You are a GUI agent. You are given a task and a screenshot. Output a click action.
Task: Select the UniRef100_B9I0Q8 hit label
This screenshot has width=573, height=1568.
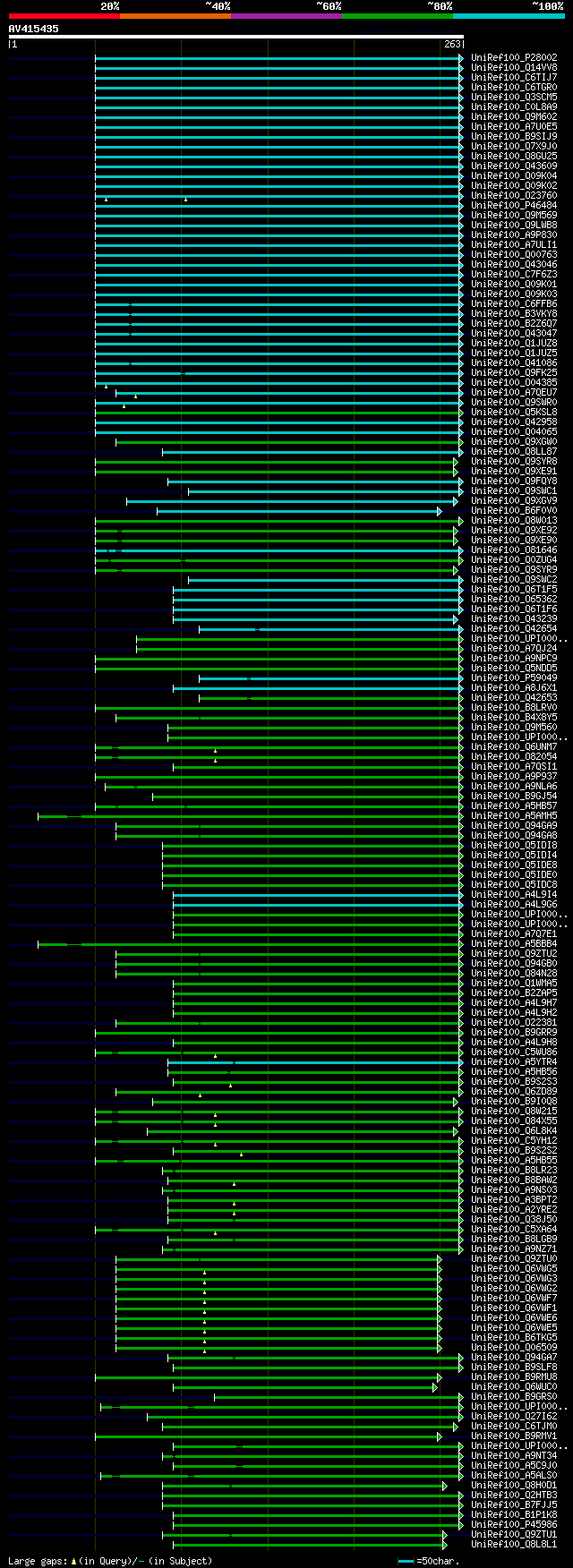tap(514, 1101)
